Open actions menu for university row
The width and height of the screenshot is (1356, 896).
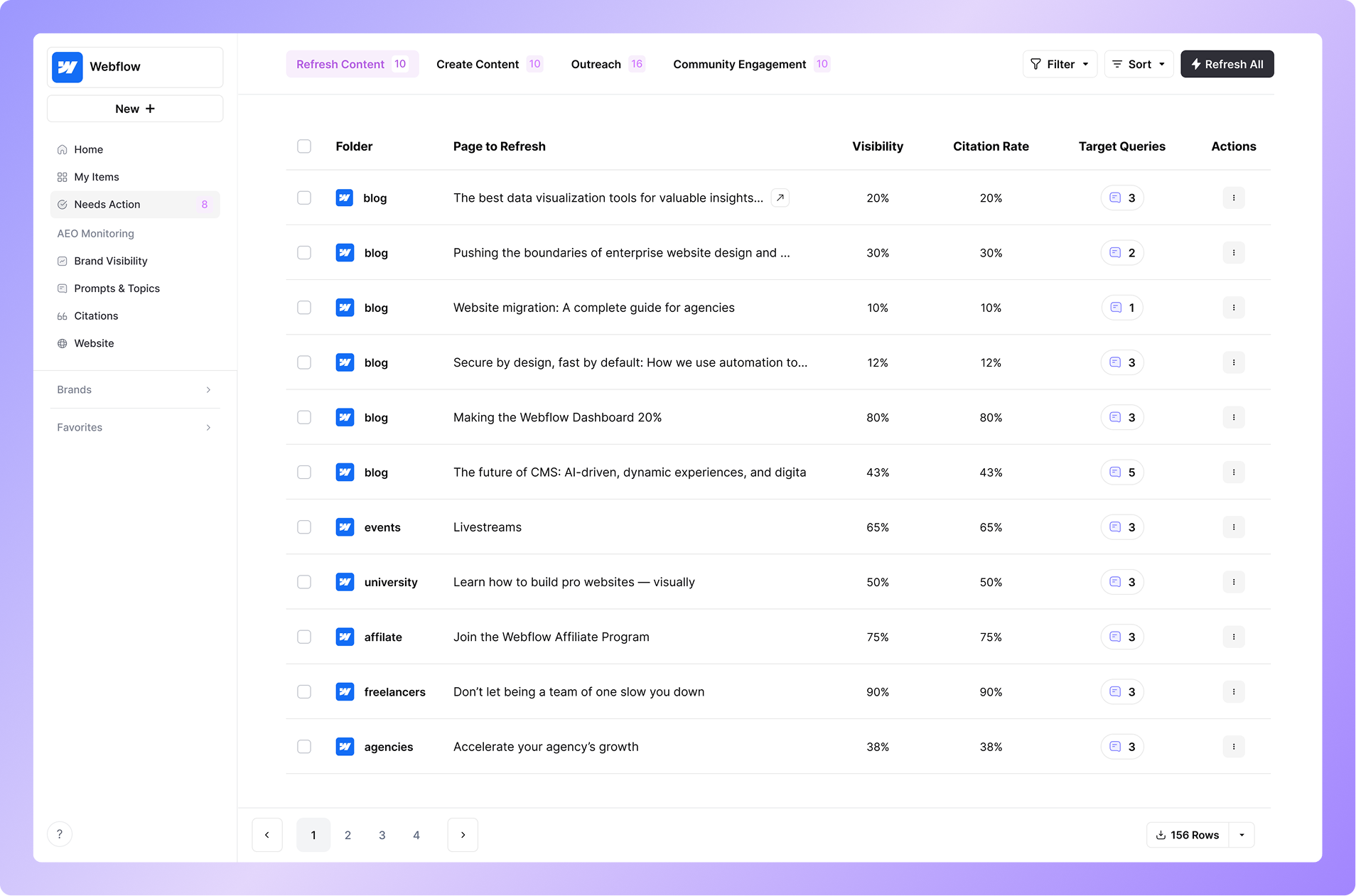click(x=1234, y=582)
